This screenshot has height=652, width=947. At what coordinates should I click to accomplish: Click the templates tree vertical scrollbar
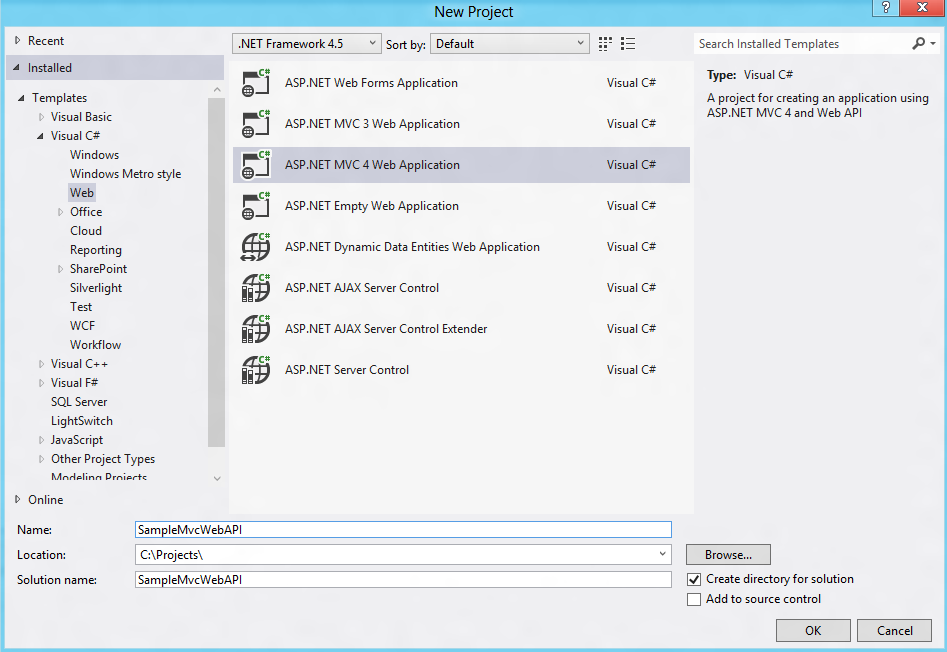[216, 272]
